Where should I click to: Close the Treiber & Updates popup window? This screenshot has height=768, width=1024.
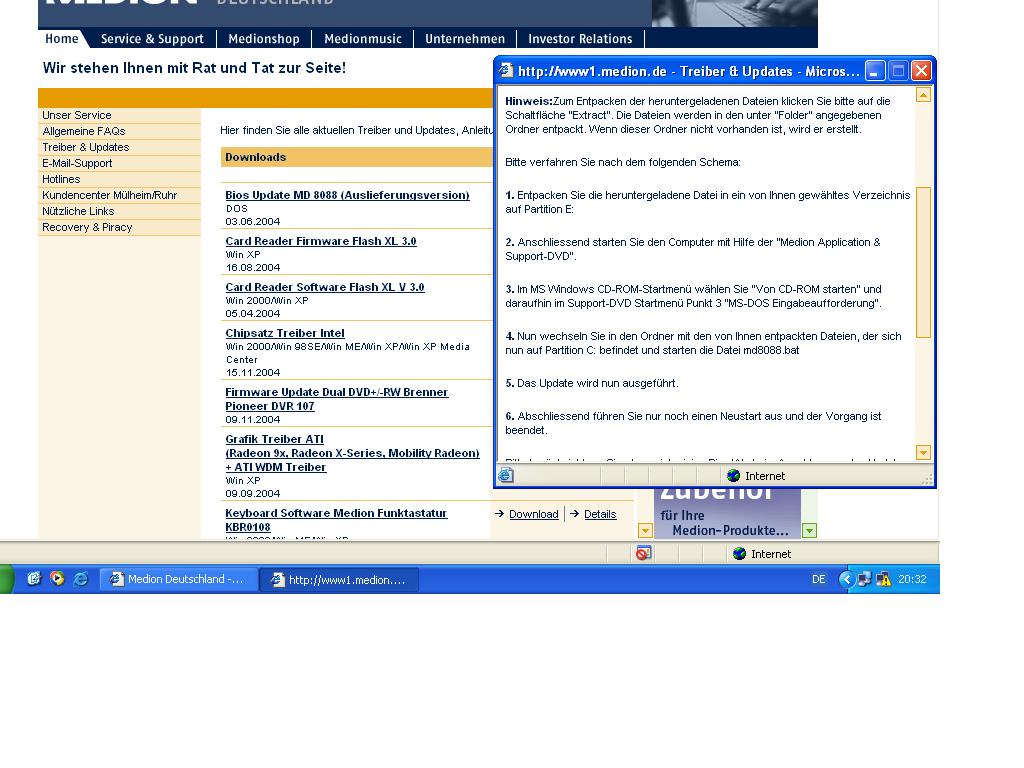click(921, 71)
